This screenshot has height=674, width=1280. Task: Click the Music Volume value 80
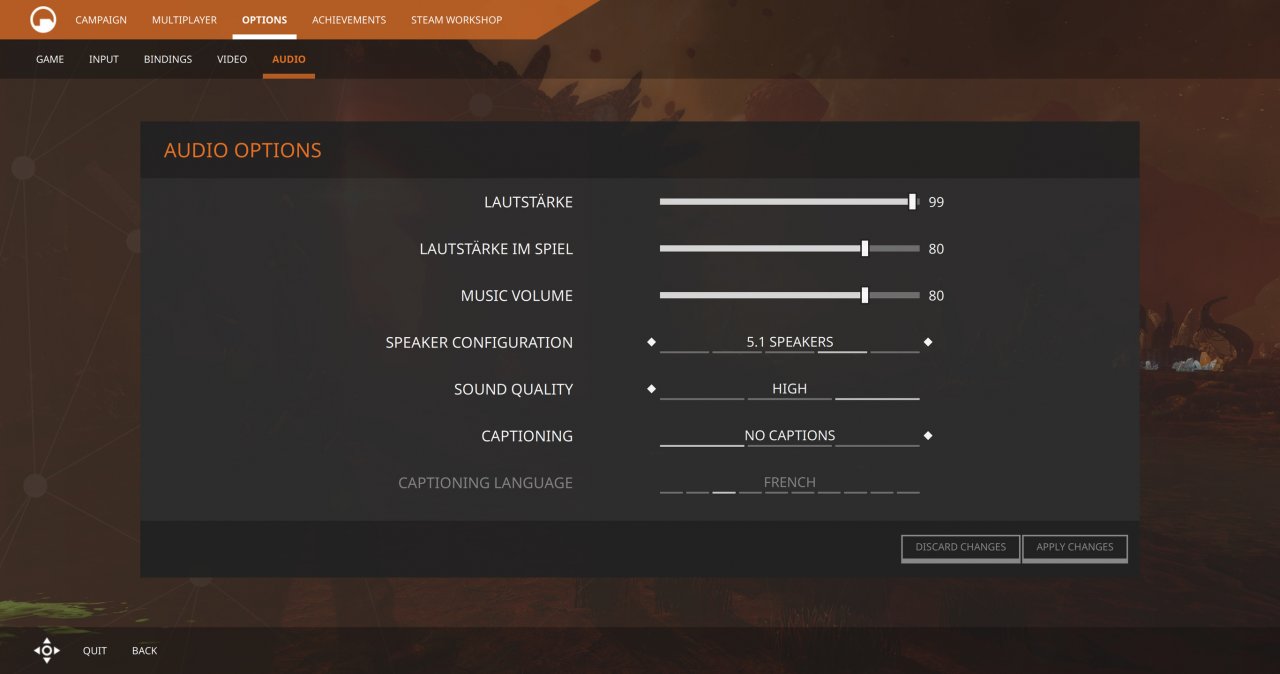(x=936, y=296)
